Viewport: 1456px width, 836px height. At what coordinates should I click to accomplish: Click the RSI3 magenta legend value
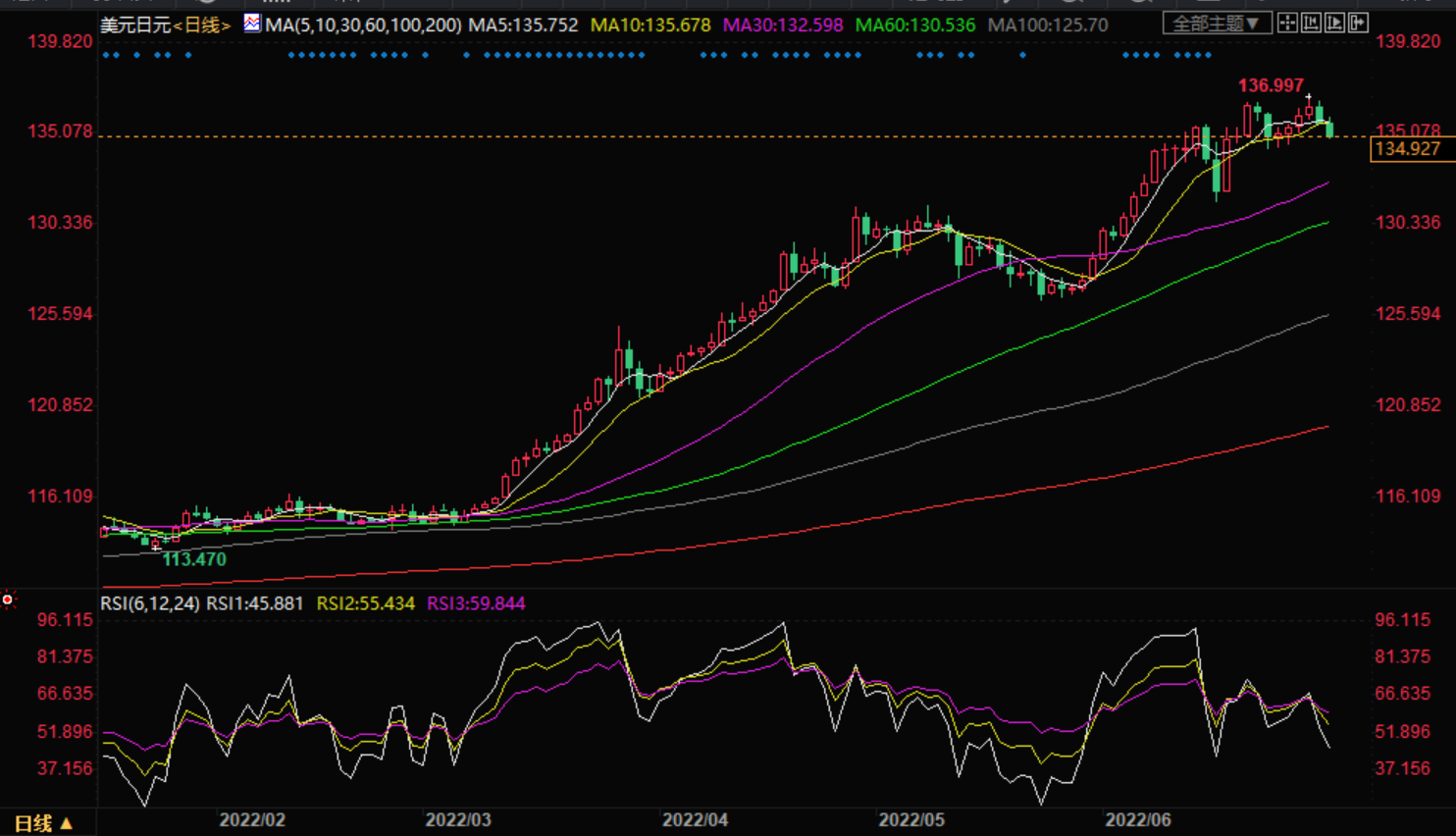coord(476,603)
